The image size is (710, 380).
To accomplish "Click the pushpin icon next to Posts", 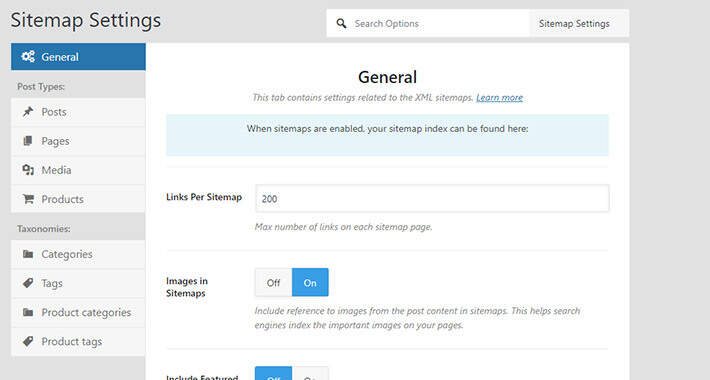I will pos(28,111).
